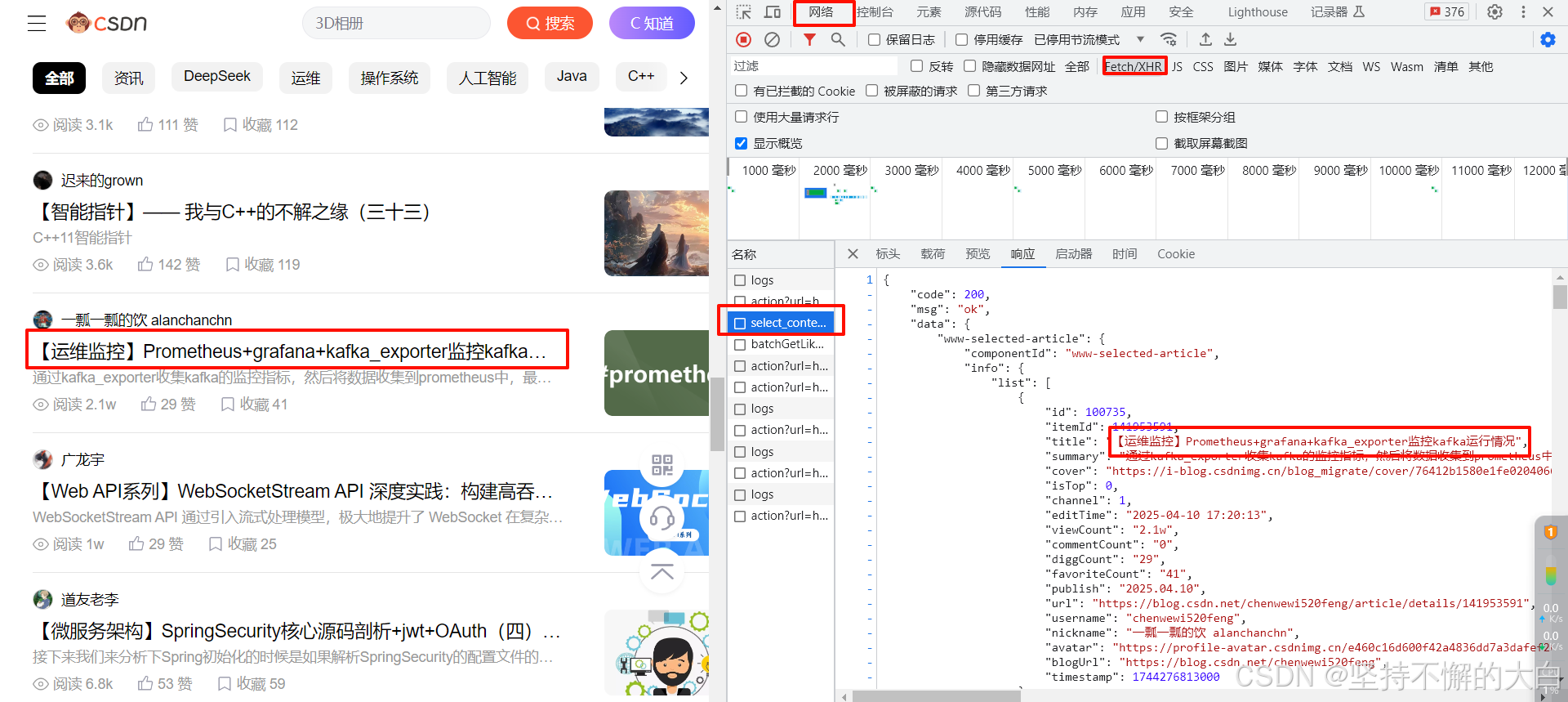Click bookmark icon showing 收藏 41
Image resolution: width=1568 pixels, height=702 pixels.
click(228, 404)
